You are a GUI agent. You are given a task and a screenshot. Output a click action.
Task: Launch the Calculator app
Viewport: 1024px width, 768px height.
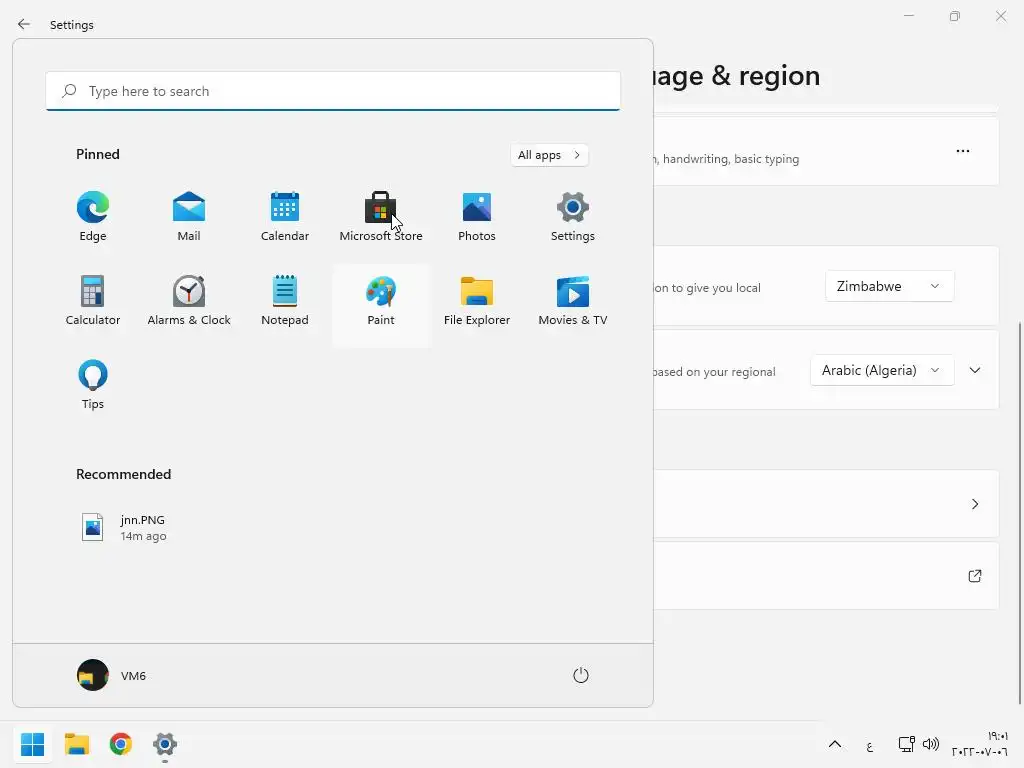pos(93,301)
